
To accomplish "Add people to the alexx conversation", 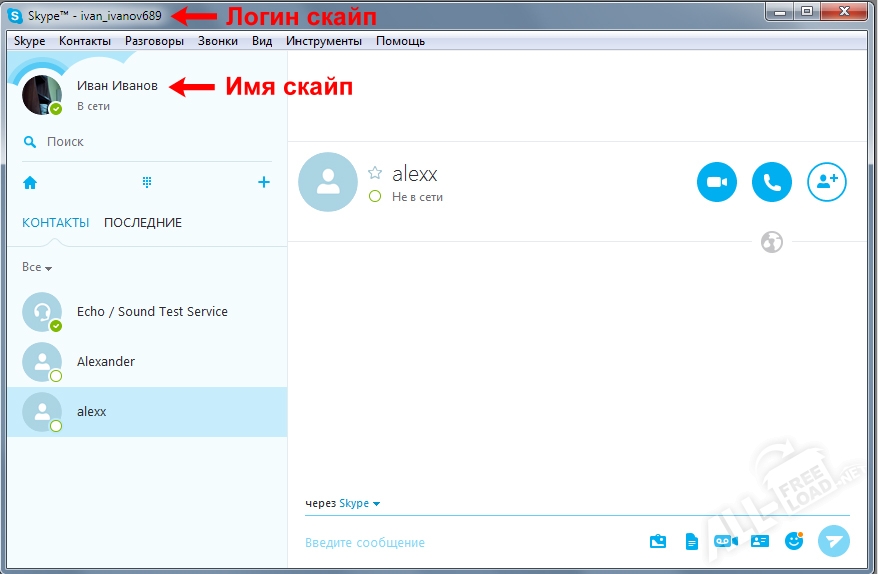I will 826,182.
